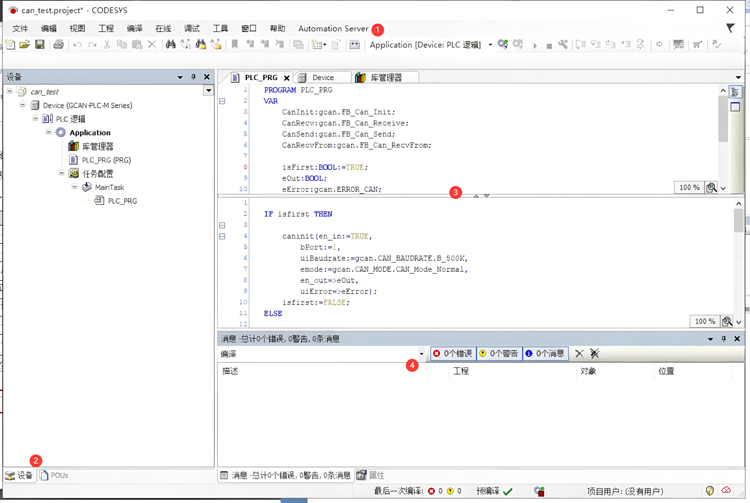Click the Login to device icon
This screenshot has height=503, width=750.
point(503,45)
